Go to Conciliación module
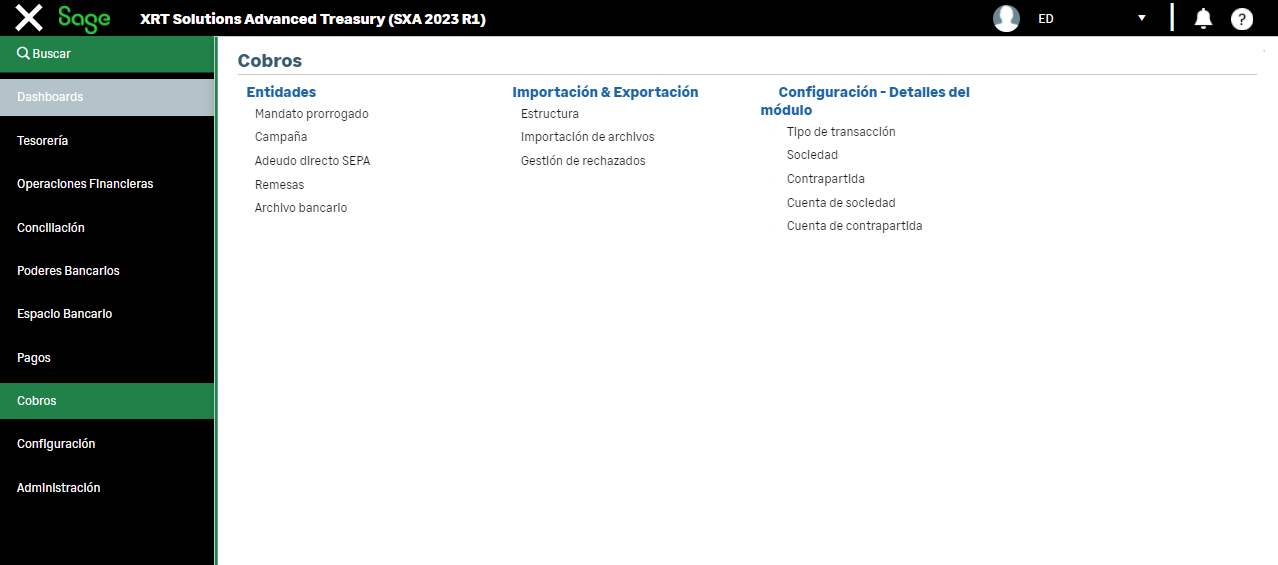 pos(51,228)
